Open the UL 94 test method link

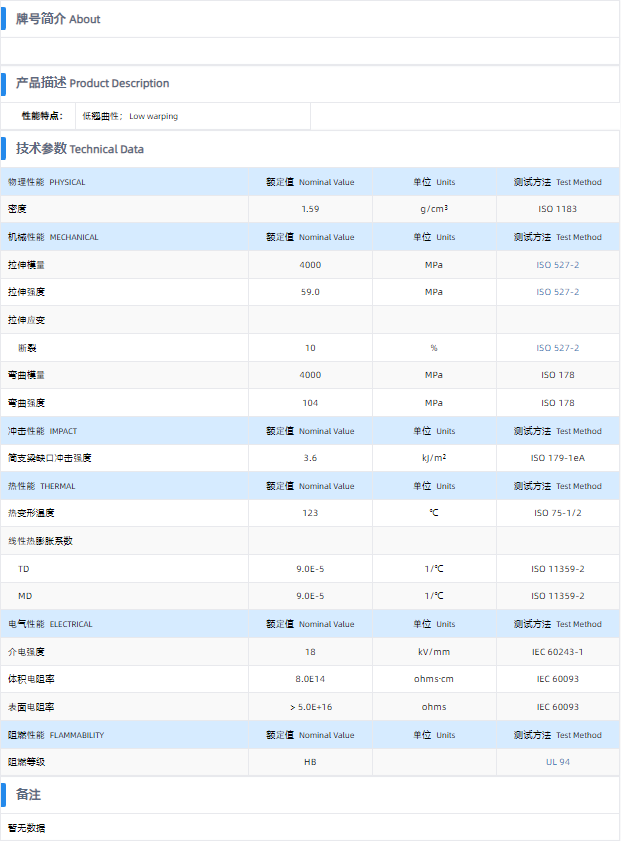pyautogui.click(x=557, y=762)
